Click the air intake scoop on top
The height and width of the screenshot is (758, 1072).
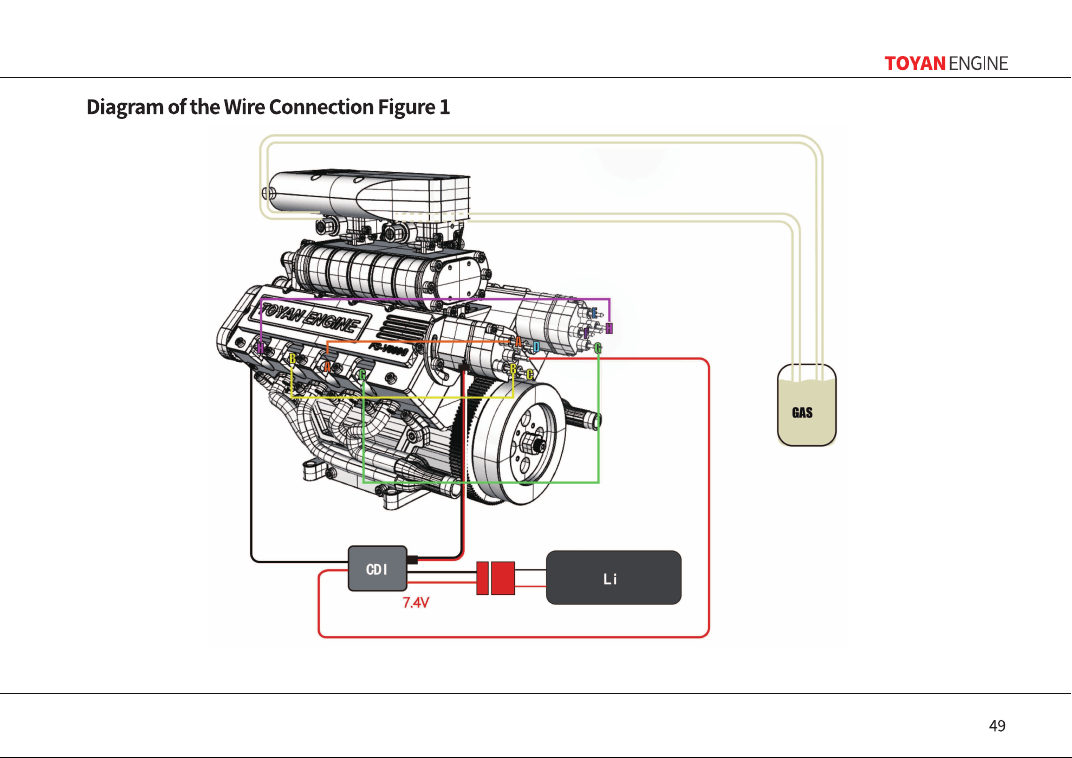click(369, 194)
